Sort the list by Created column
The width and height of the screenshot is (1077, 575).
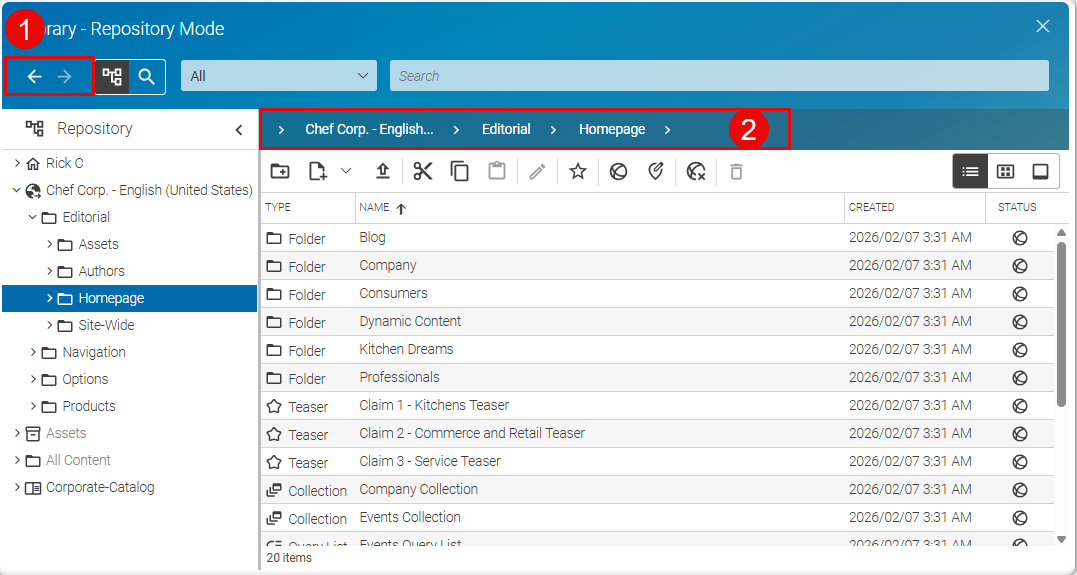871,208
